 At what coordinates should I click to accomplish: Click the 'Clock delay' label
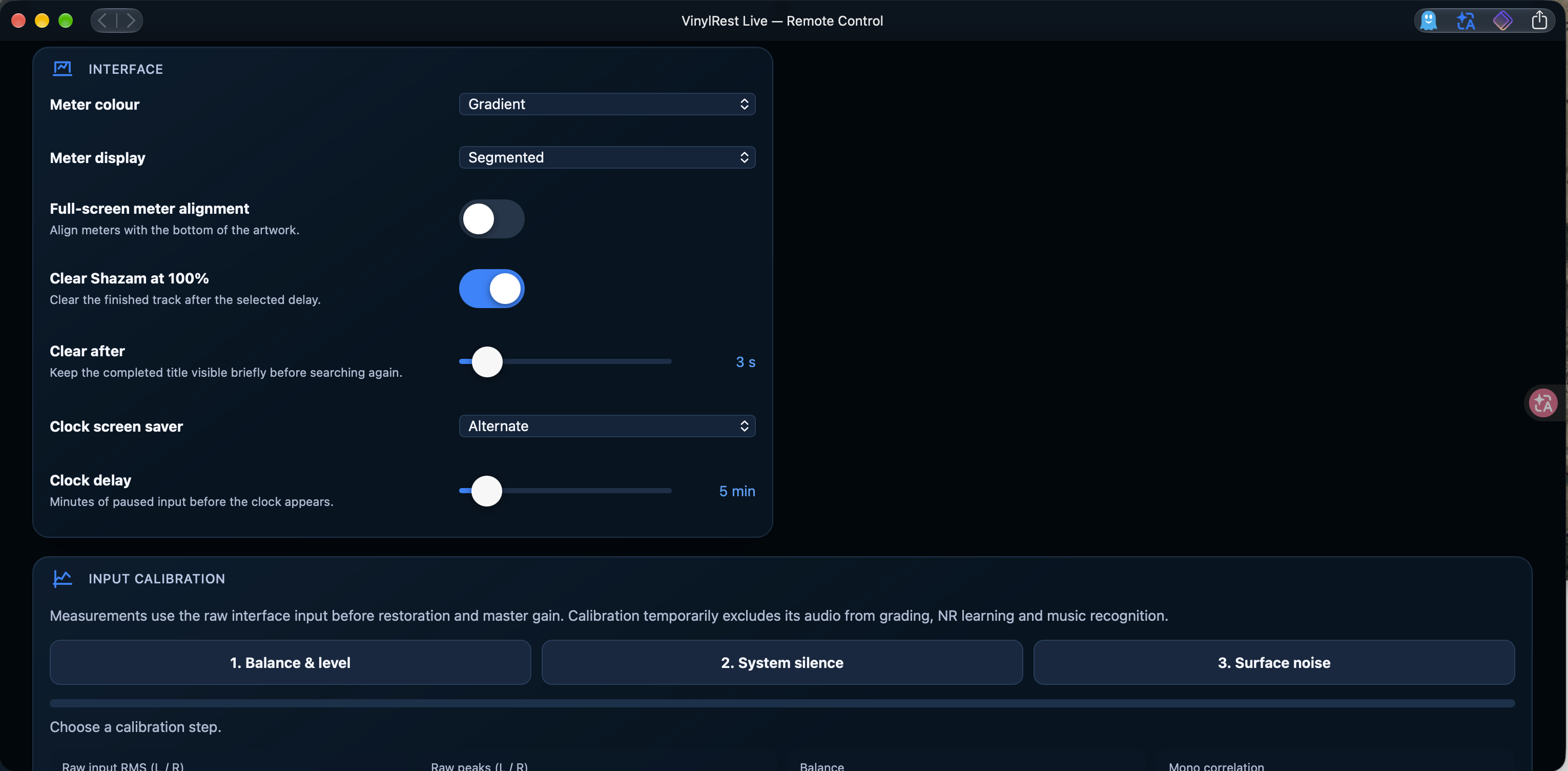click(90, 480)
